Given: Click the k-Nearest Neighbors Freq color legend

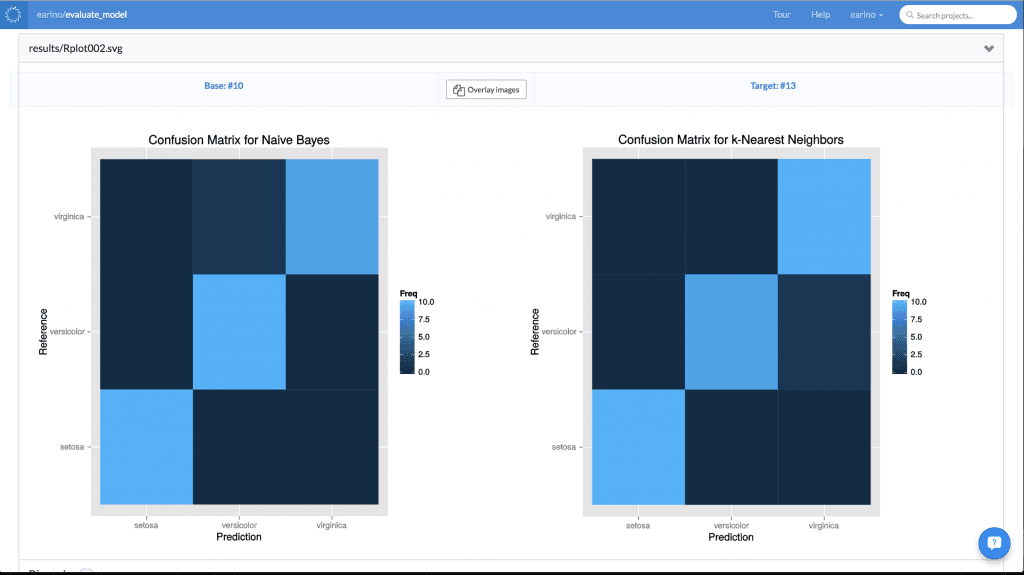Looking at the screenshot, I should click(x=909, y=333).
